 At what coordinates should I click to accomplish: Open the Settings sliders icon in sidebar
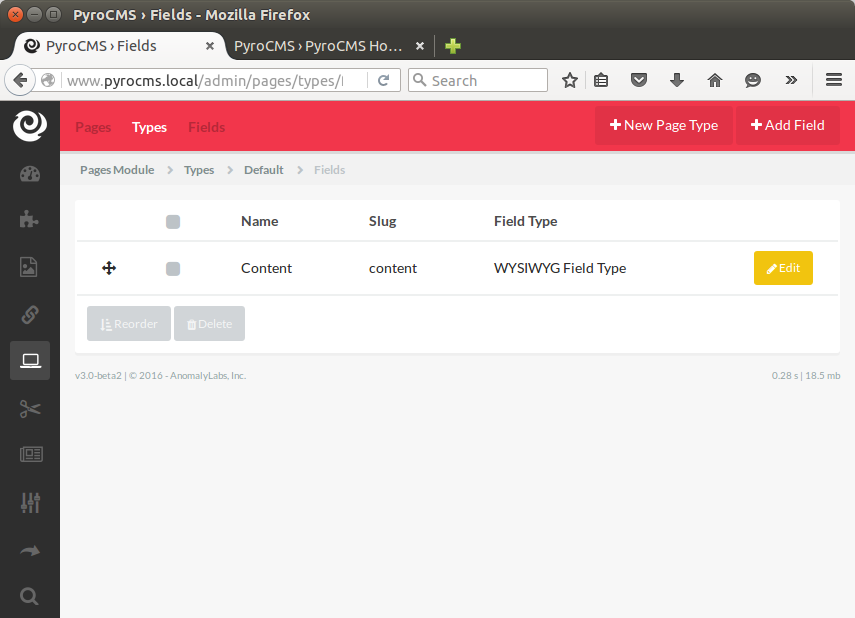(x=31, y=502)
